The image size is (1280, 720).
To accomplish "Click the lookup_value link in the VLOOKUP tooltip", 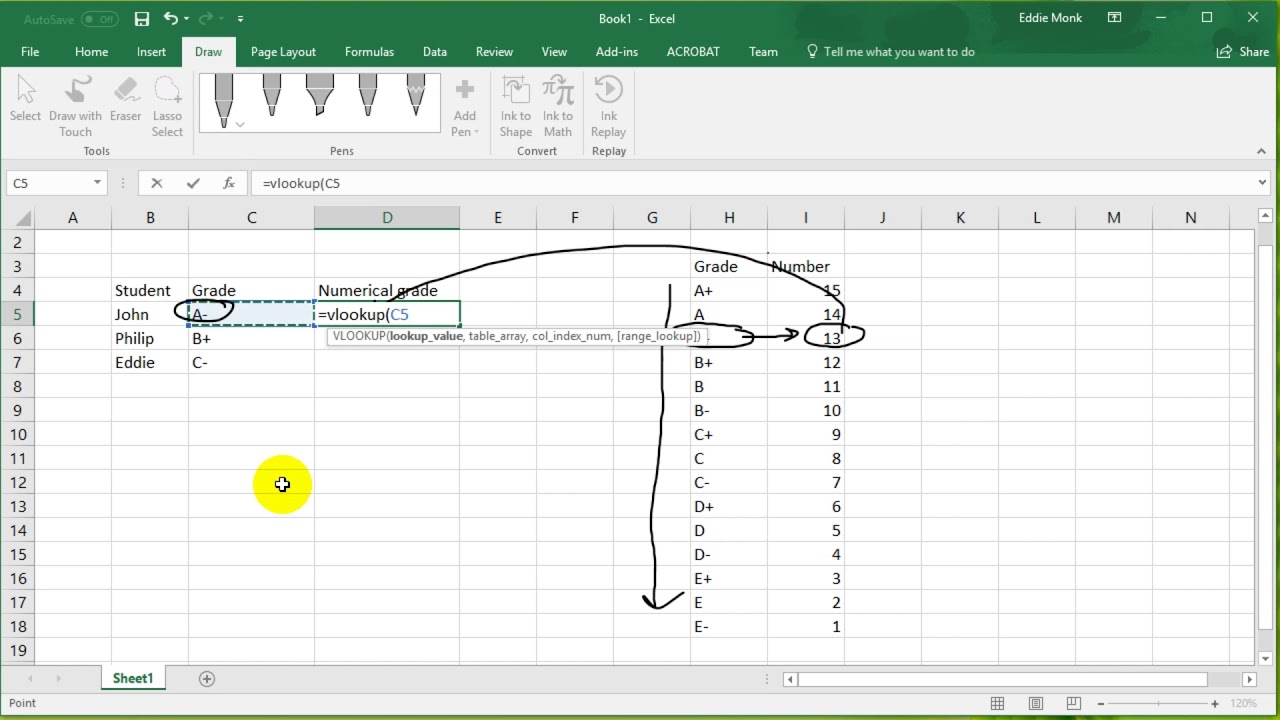I will (426, 336).
